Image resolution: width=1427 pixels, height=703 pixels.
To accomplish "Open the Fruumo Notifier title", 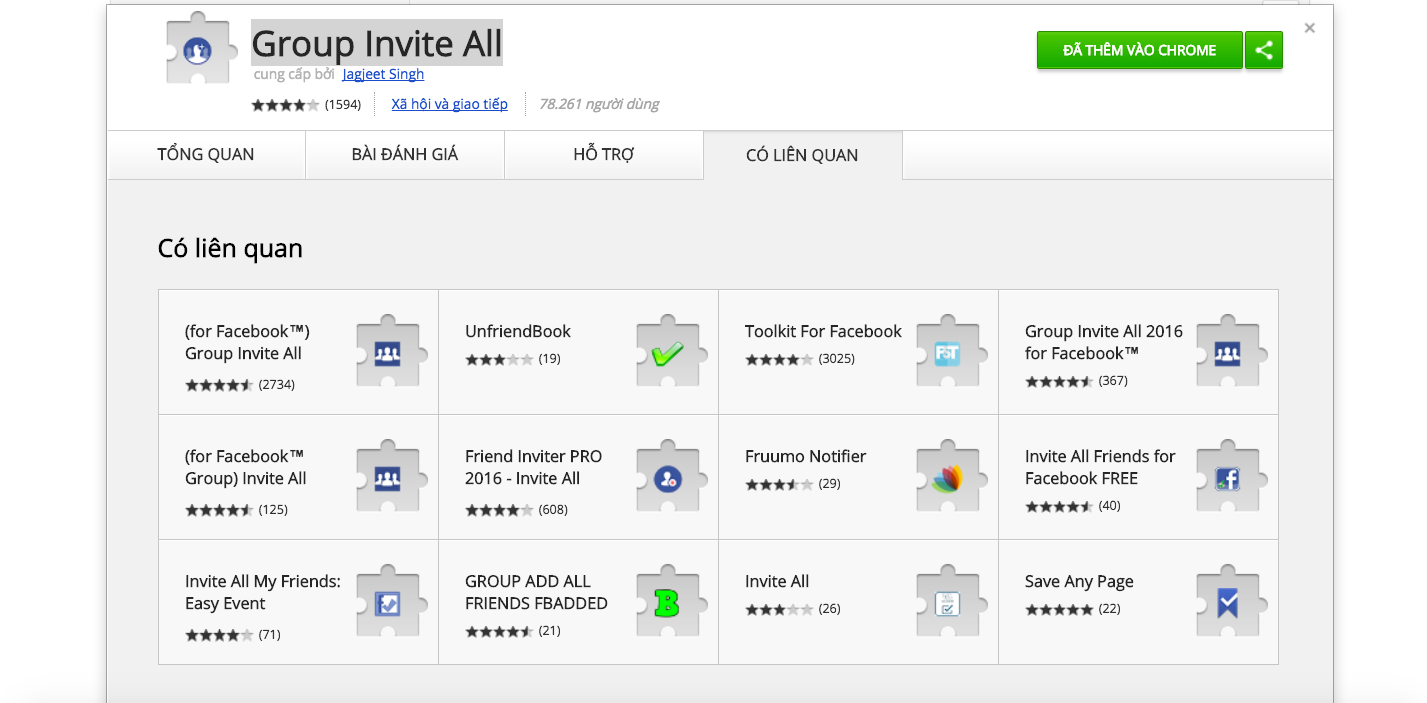I will point(805,456).
